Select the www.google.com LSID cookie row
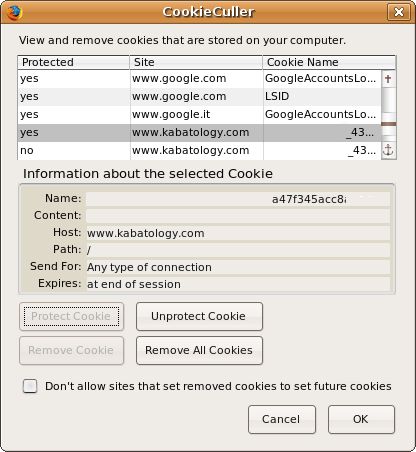416x452 pixels. click(199, 97)
